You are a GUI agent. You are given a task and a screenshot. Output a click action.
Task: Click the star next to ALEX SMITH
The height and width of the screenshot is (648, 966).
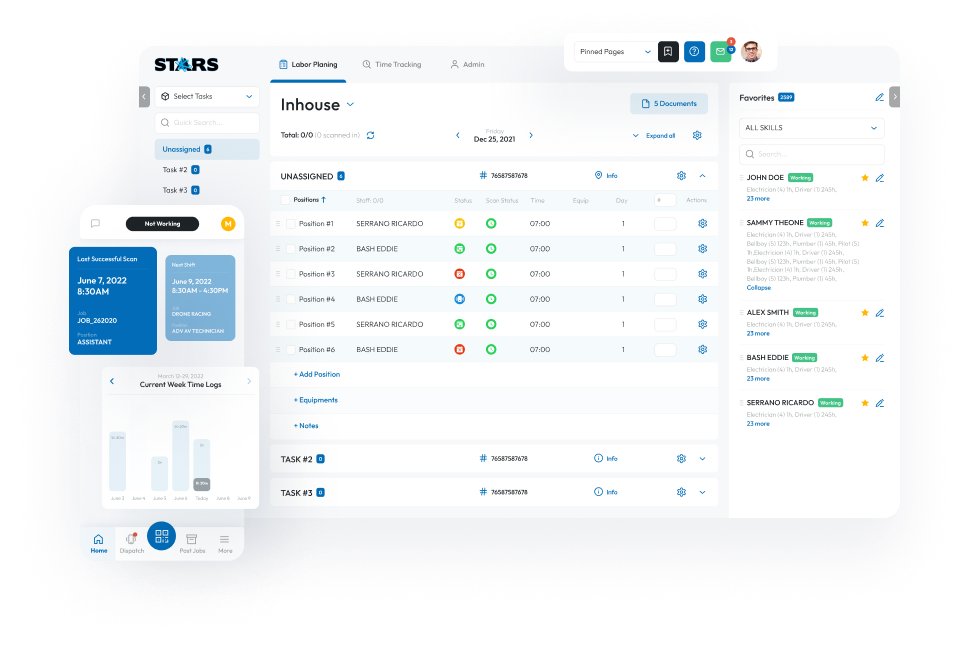coord(865,313)
